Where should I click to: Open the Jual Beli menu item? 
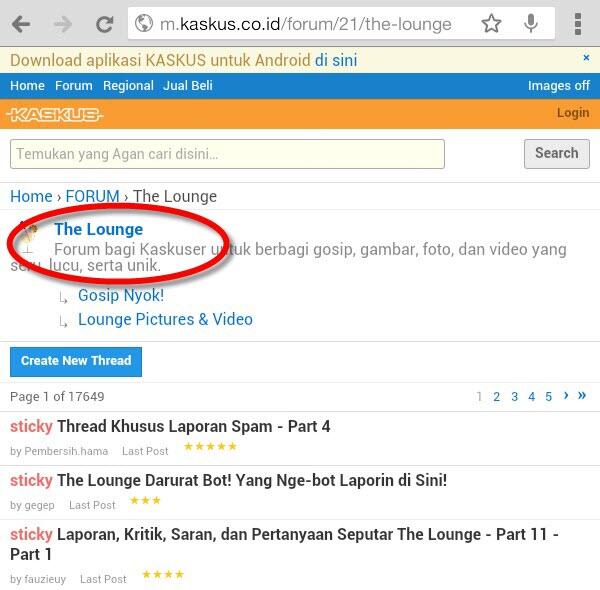click(188, 86)
